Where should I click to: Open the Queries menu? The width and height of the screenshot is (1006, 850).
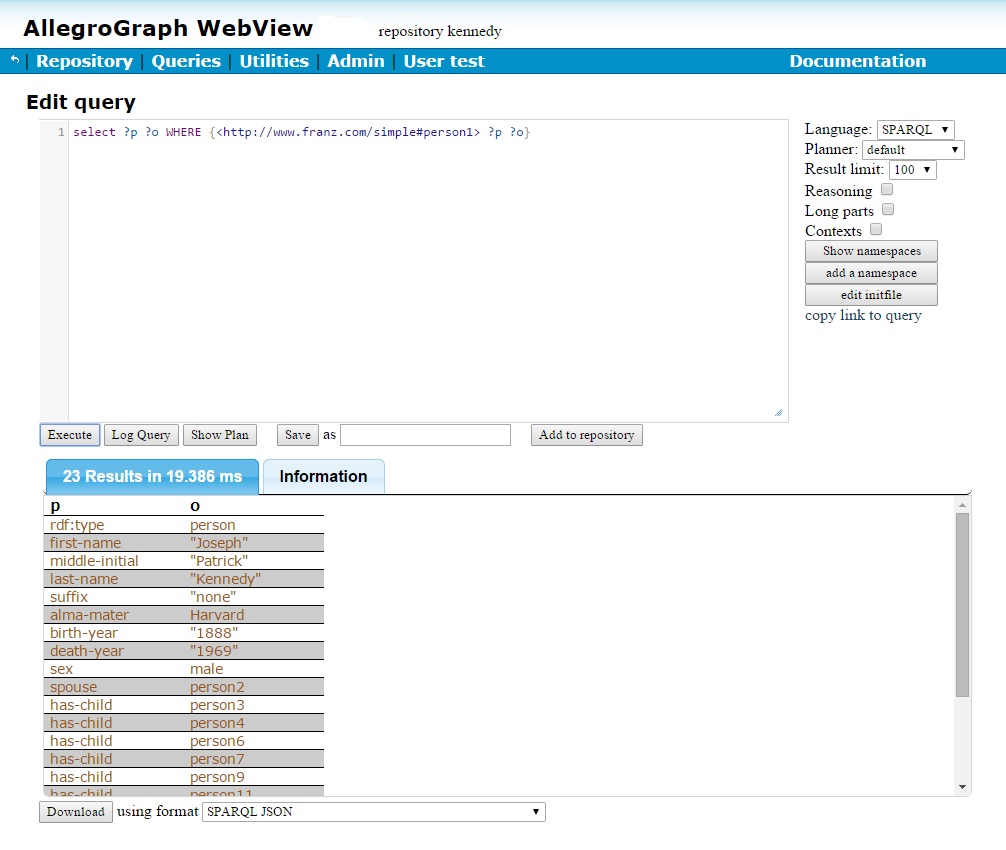coord(186,61)
